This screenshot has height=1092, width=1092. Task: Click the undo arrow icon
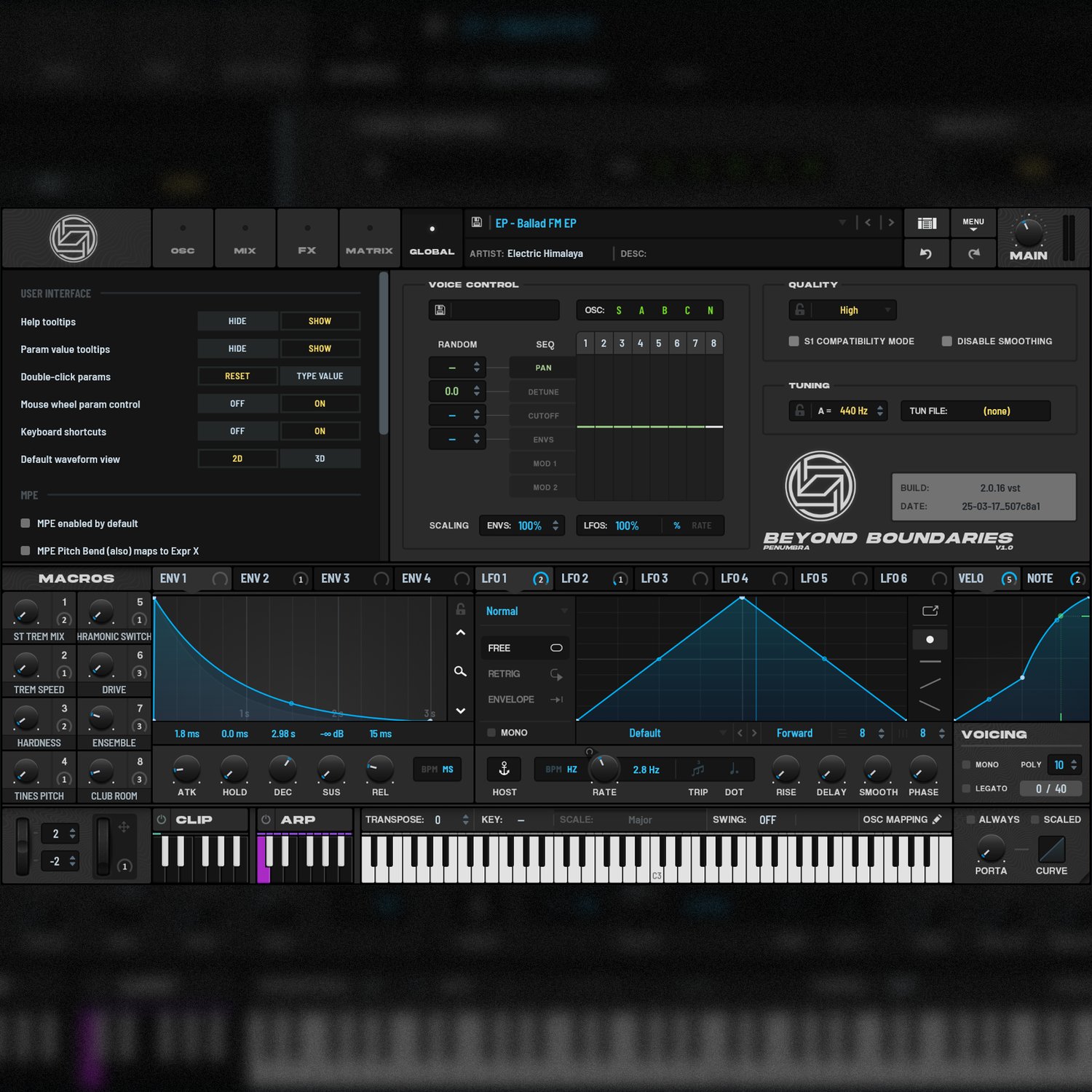[x=925, y=253]
